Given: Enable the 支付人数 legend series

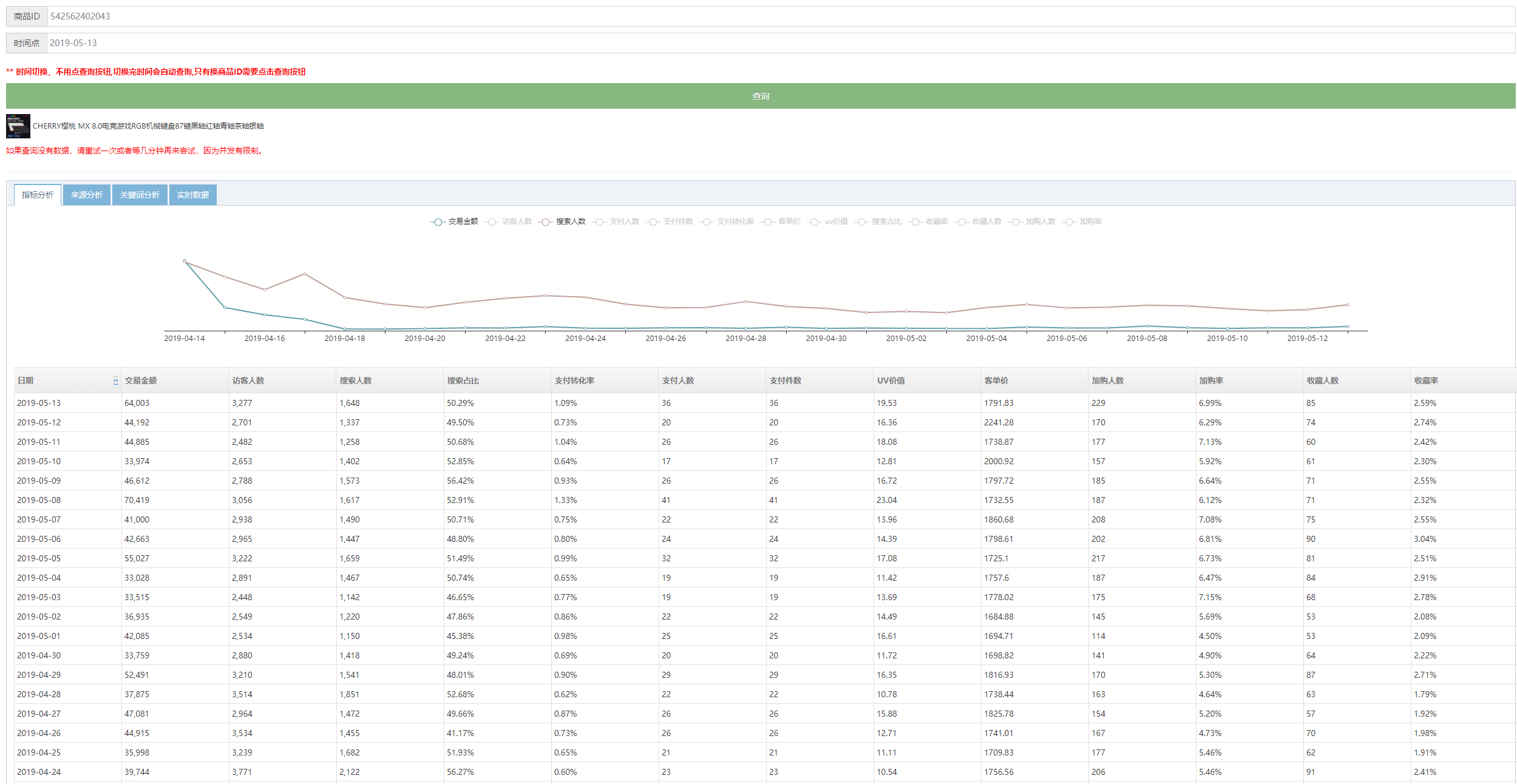Looking at the screenshot, I should pyautogui.click(x=616, y=221).
